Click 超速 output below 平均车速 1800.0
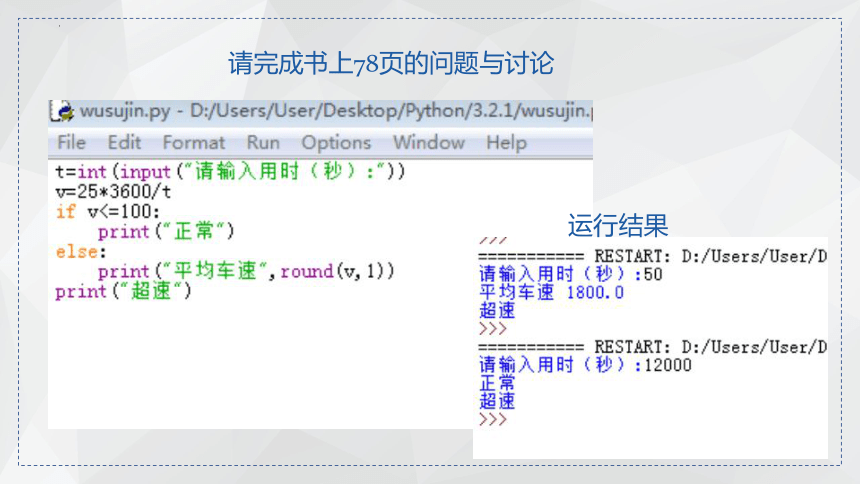 497,311
